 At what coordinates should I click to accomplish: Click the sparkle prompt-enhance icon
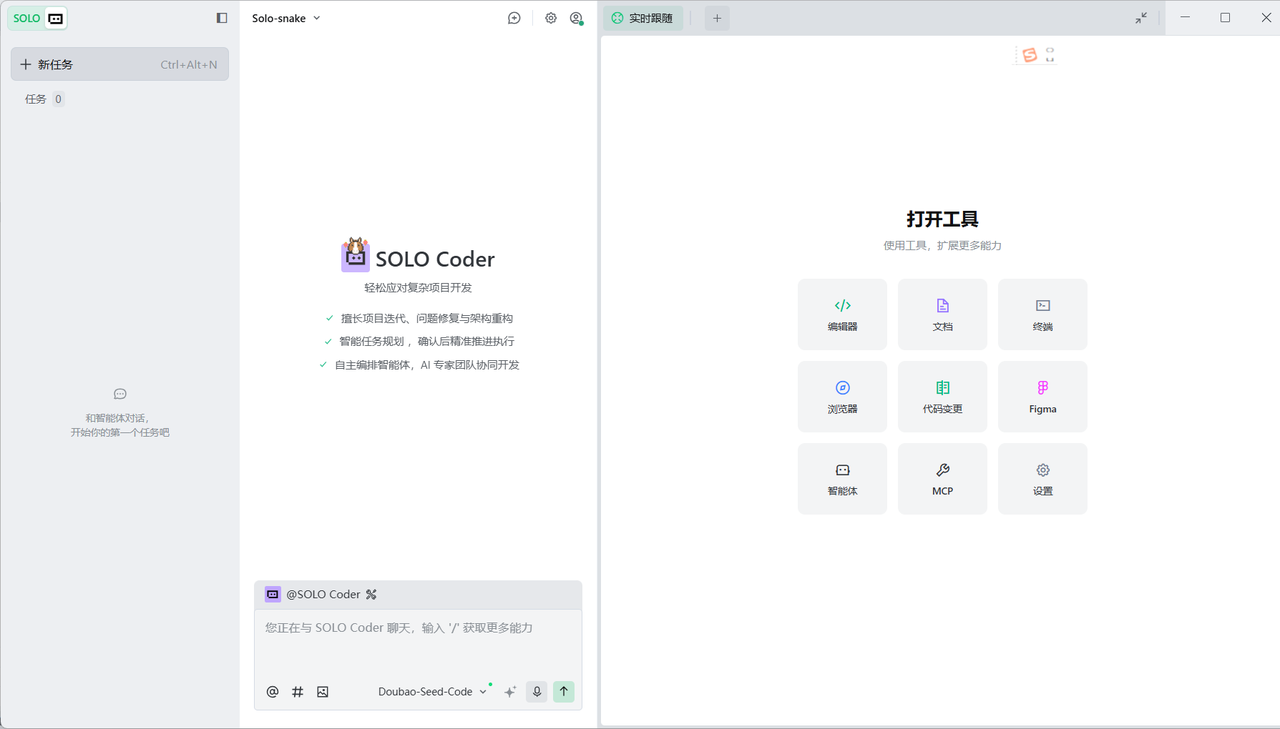(x=510, y=691)
